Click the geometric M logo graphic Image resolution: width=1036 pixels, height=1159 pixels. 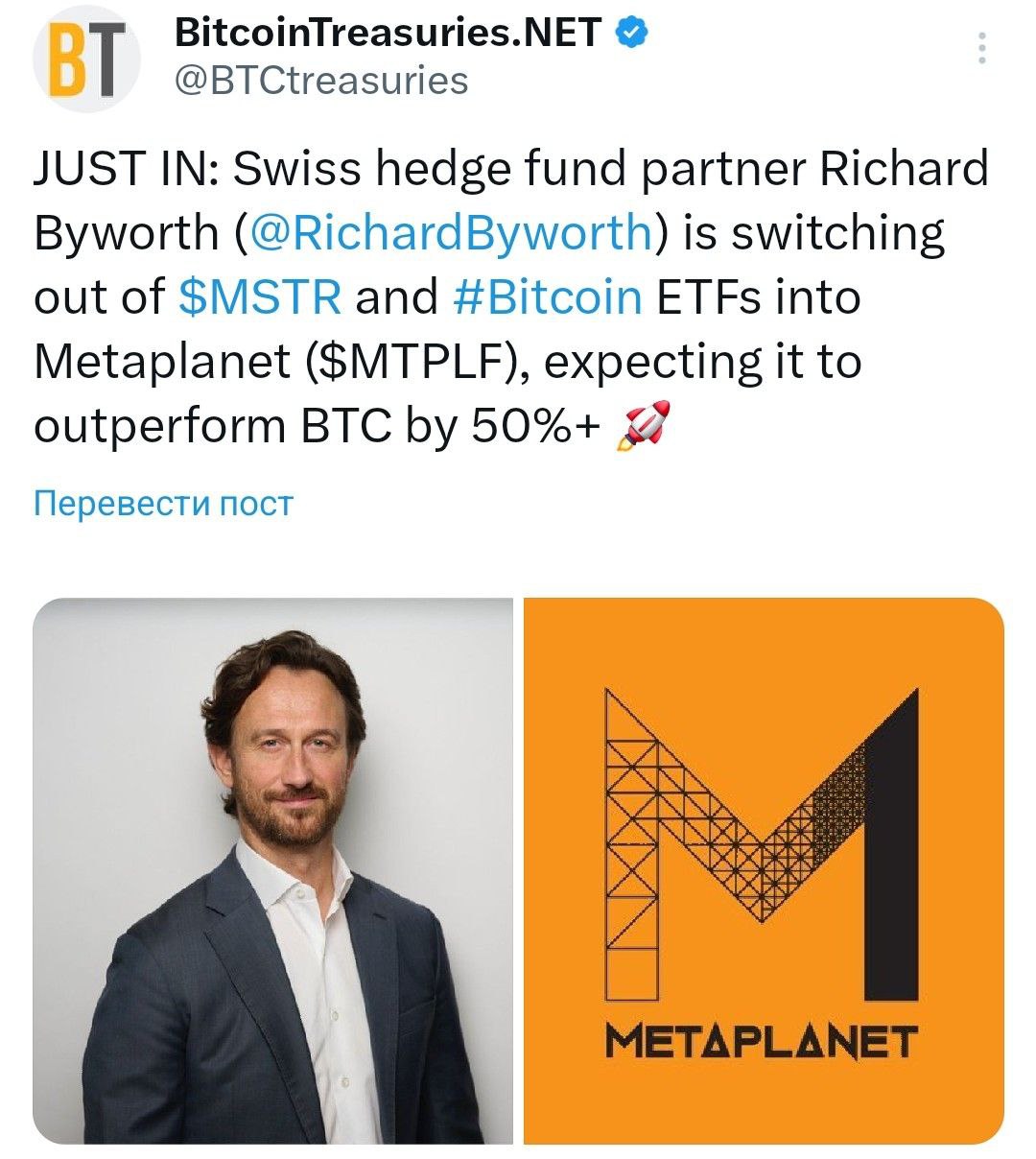point(763,844)
